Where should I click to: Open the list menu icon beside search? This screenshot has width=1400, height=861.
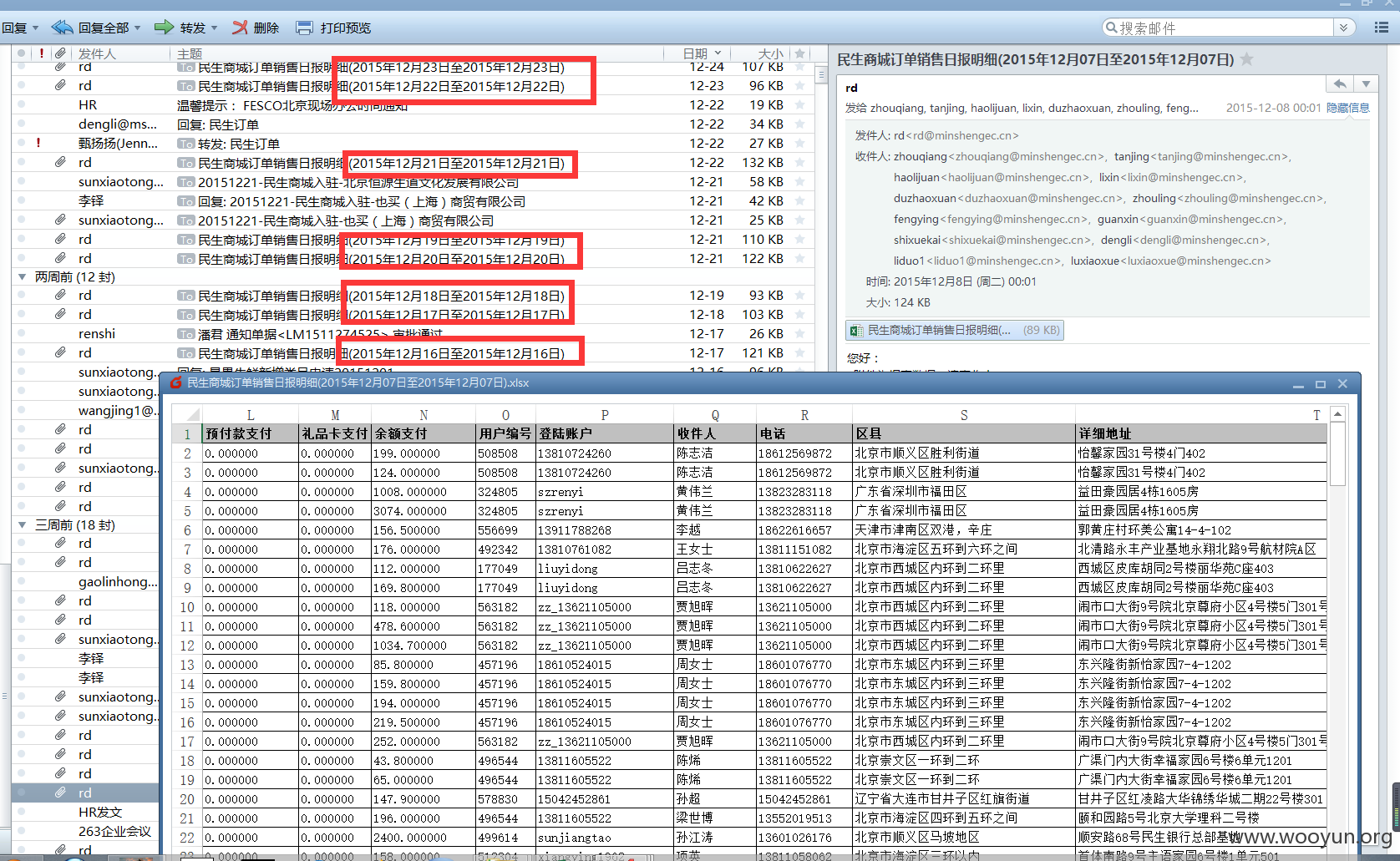click(1381, 28)
